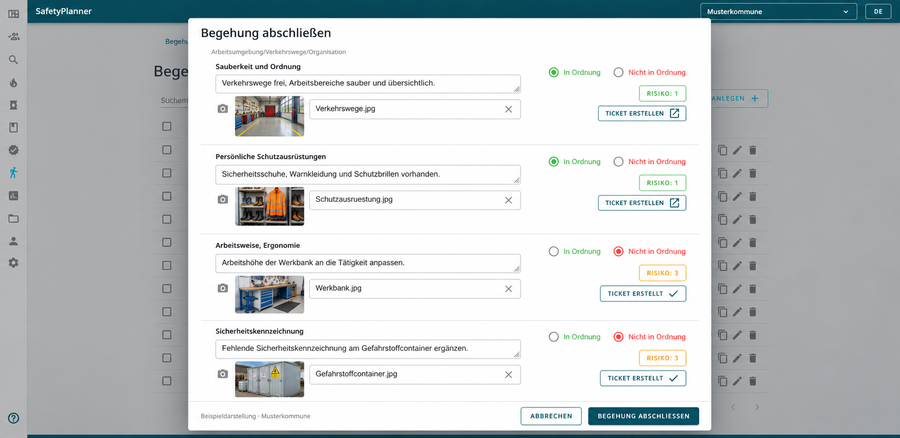Click camera icon for Persönliche Schutzausrüstungen
Screen dimensions: 900x438
click(x=223, y=200)
